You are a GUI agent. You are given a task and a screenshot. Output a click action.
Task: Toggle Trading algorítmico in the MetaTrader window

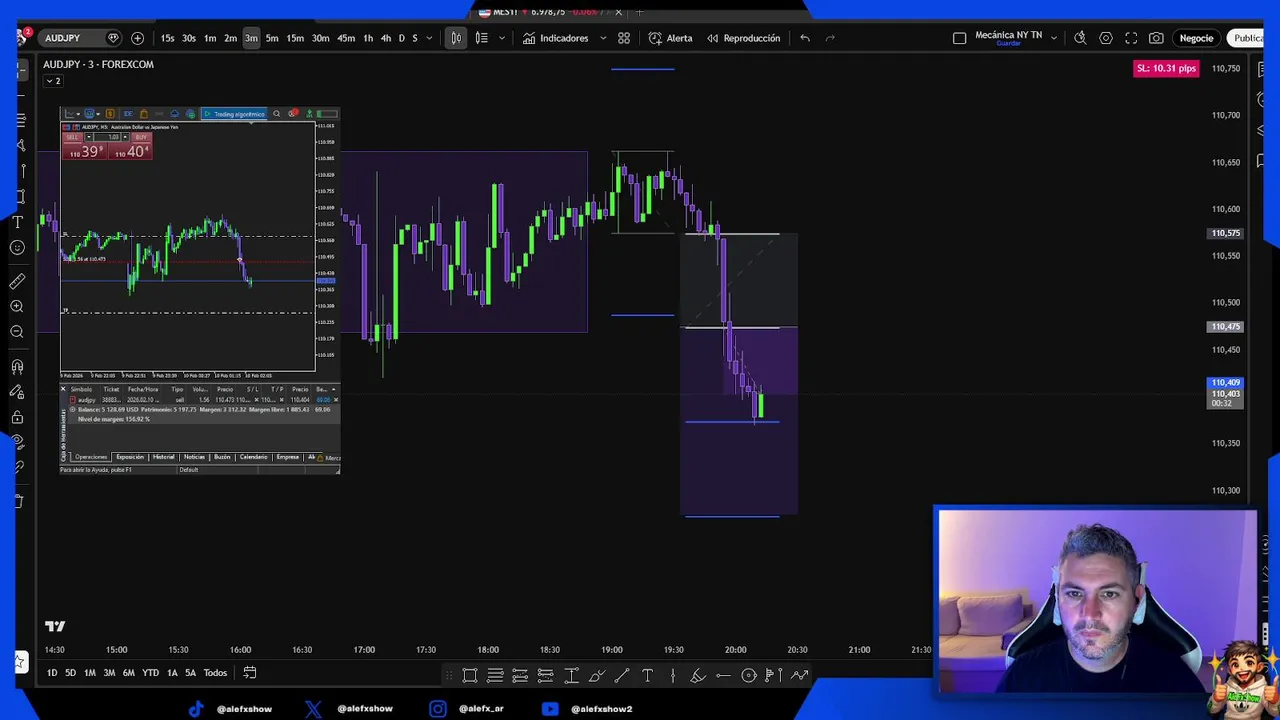click(x=234, y=114)
